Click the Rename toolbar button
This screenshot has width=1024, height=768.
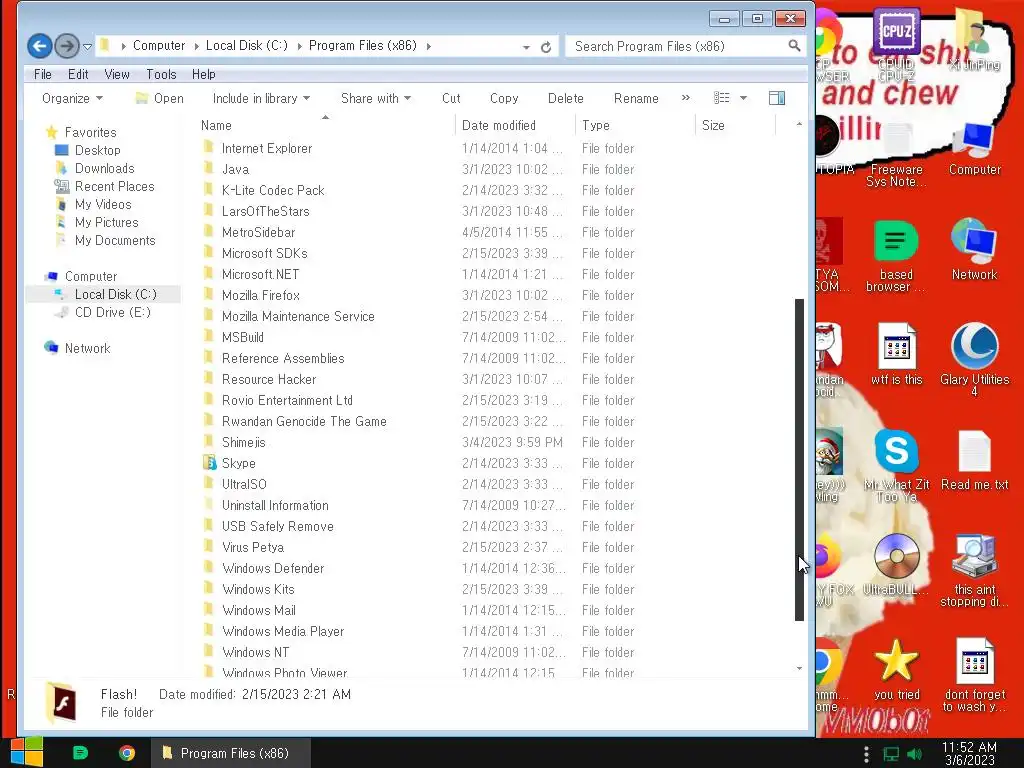coord(636,99)
